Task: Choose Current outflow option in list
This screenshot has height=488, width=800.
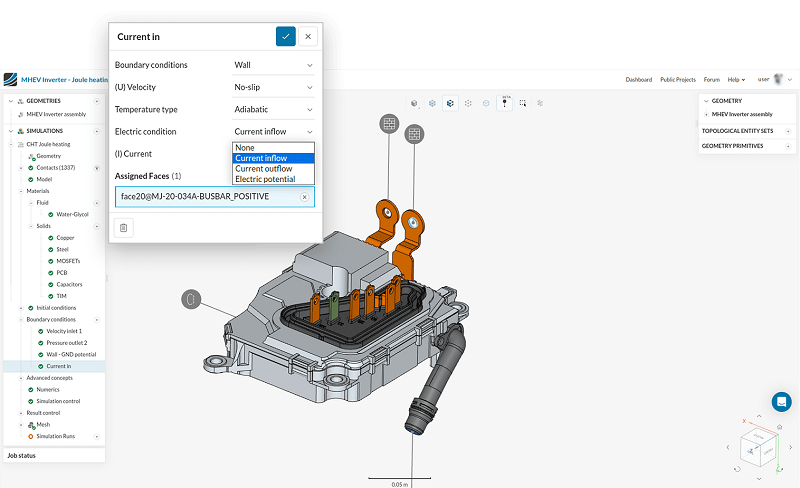Action: click(273, 168)
